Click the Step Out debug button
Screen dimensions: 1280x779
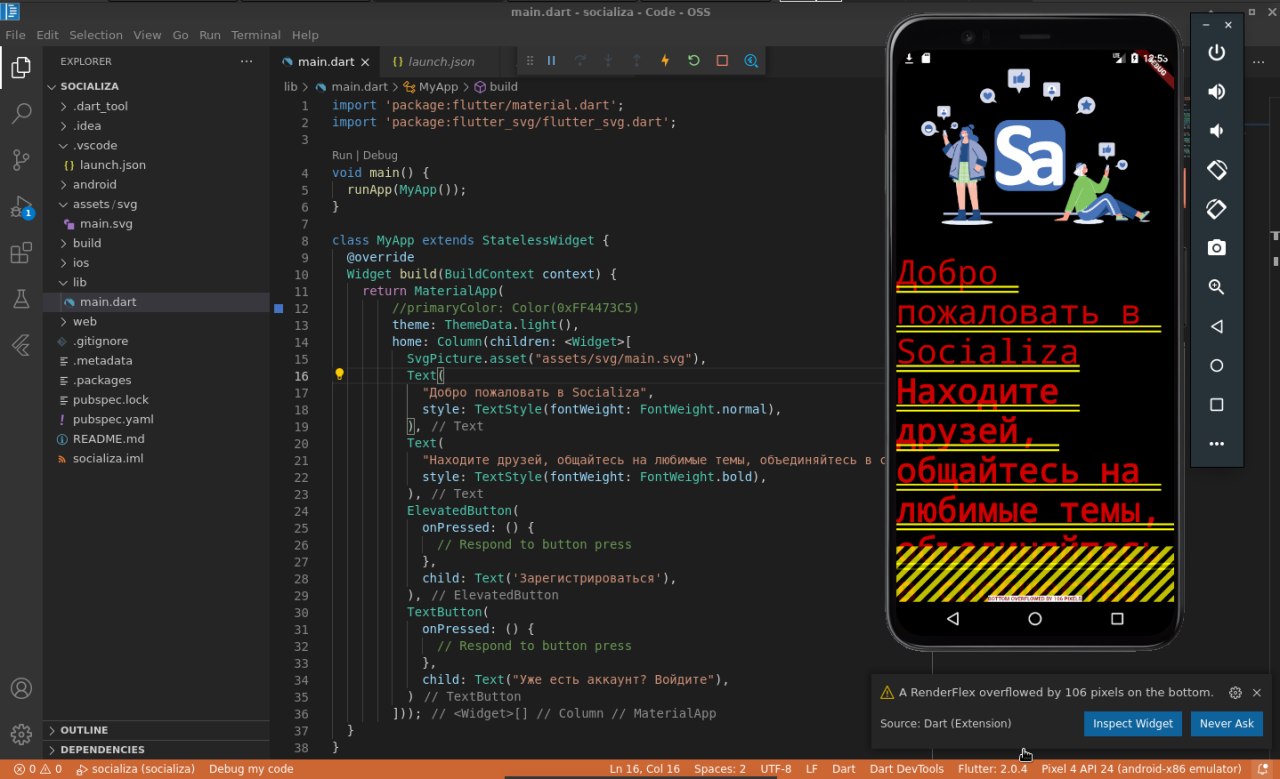637,61
